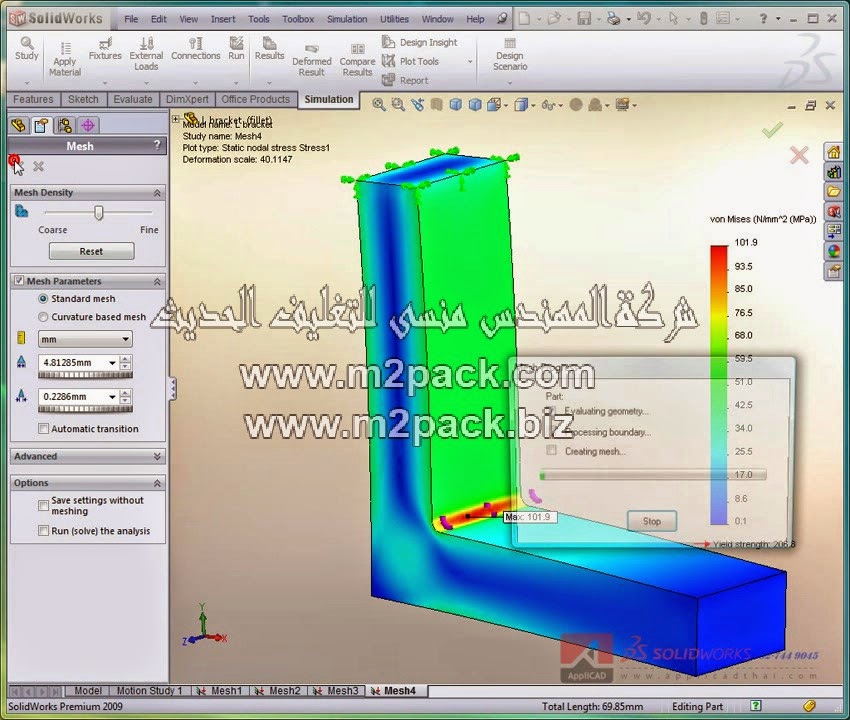Image resolution: width=850 pixels, height=720 pixels.
Task: Click the tolerance thumbwheel under 0.2286mm
Action: point(85,409)
